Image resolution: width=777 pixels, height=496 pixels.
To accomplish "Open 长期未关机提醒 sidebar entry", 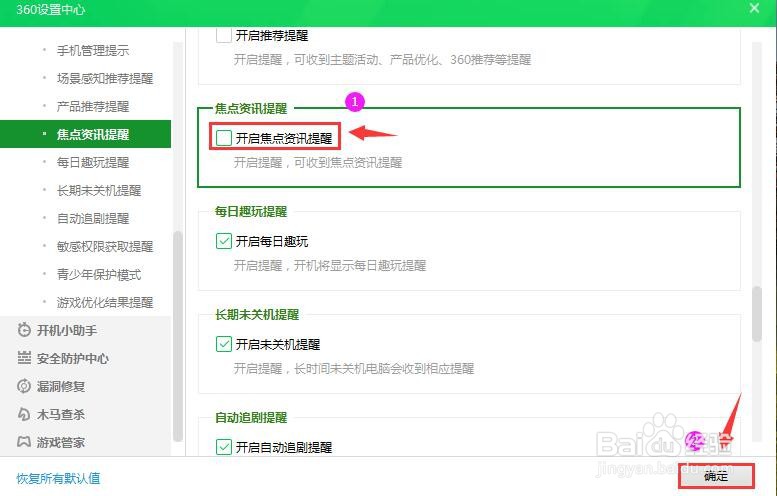I will (99, 190).
